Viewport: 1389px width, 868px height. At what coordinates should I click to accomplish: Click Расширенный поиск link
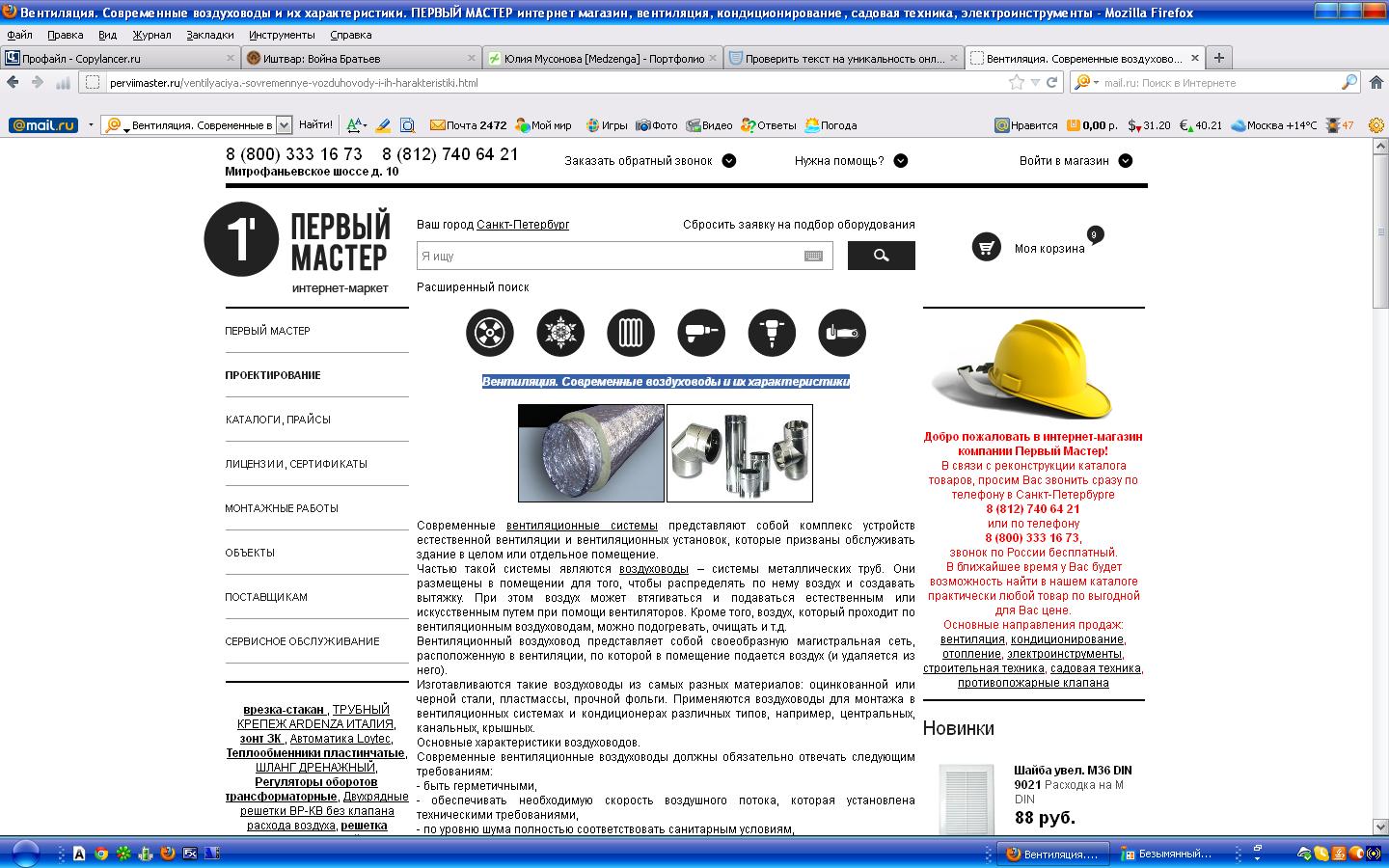[473, 287]
